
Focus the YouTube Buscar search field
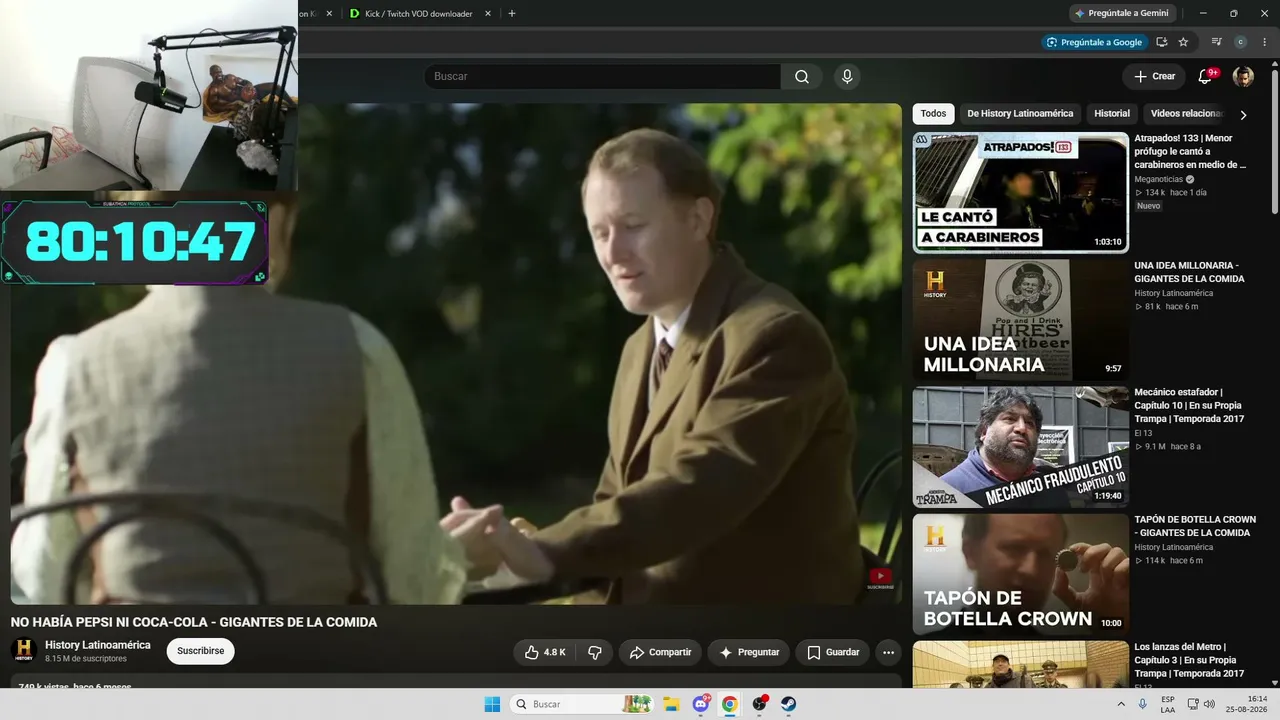coord(602,77)
